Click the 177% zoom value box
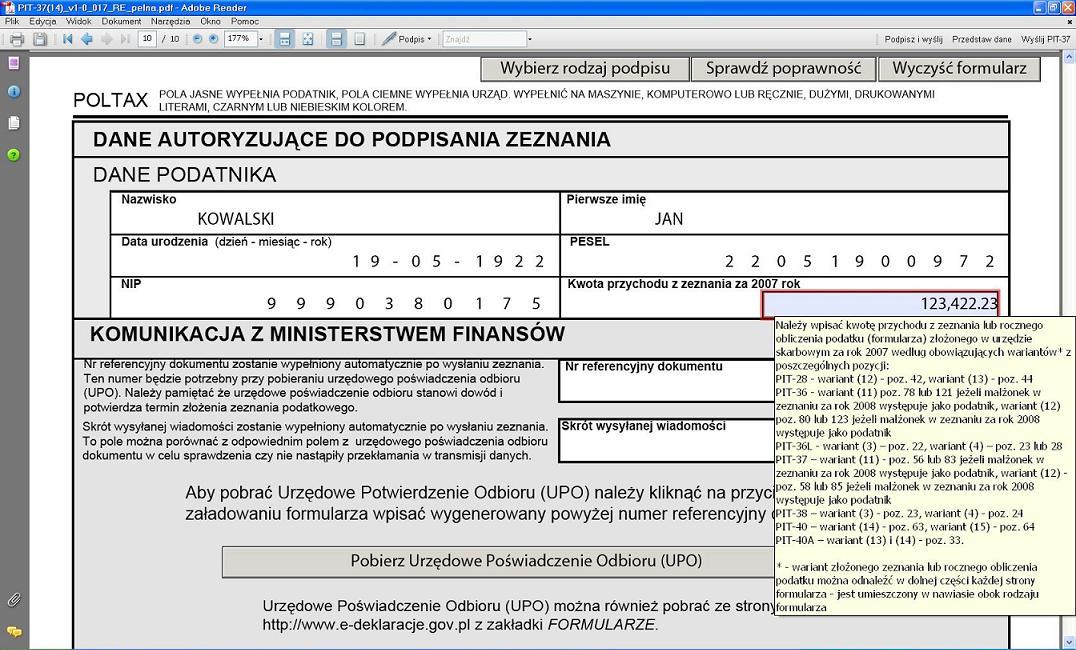The height and width of the screenshot is (650, 1076). click(x=240, y=38)
